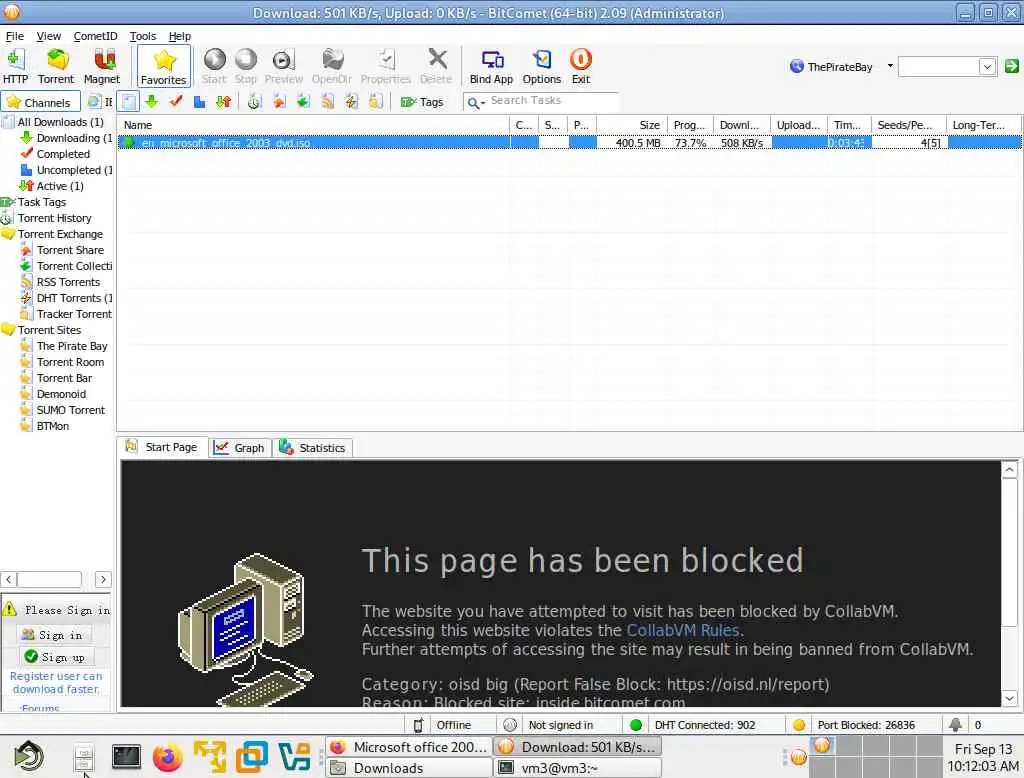The image size is (1024, 778).
Task: Open the File menu
Action: point(14,36)
